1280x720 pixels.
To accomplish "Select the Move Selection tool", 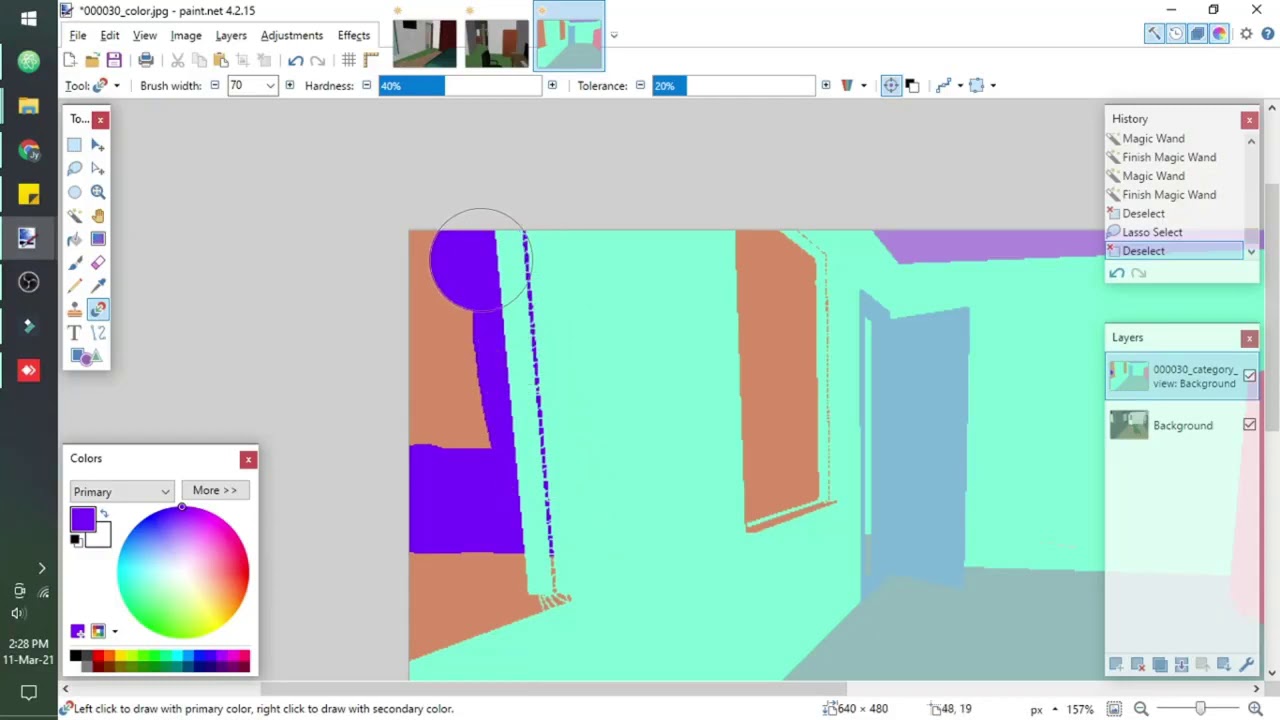I will (x=98, y=168).
